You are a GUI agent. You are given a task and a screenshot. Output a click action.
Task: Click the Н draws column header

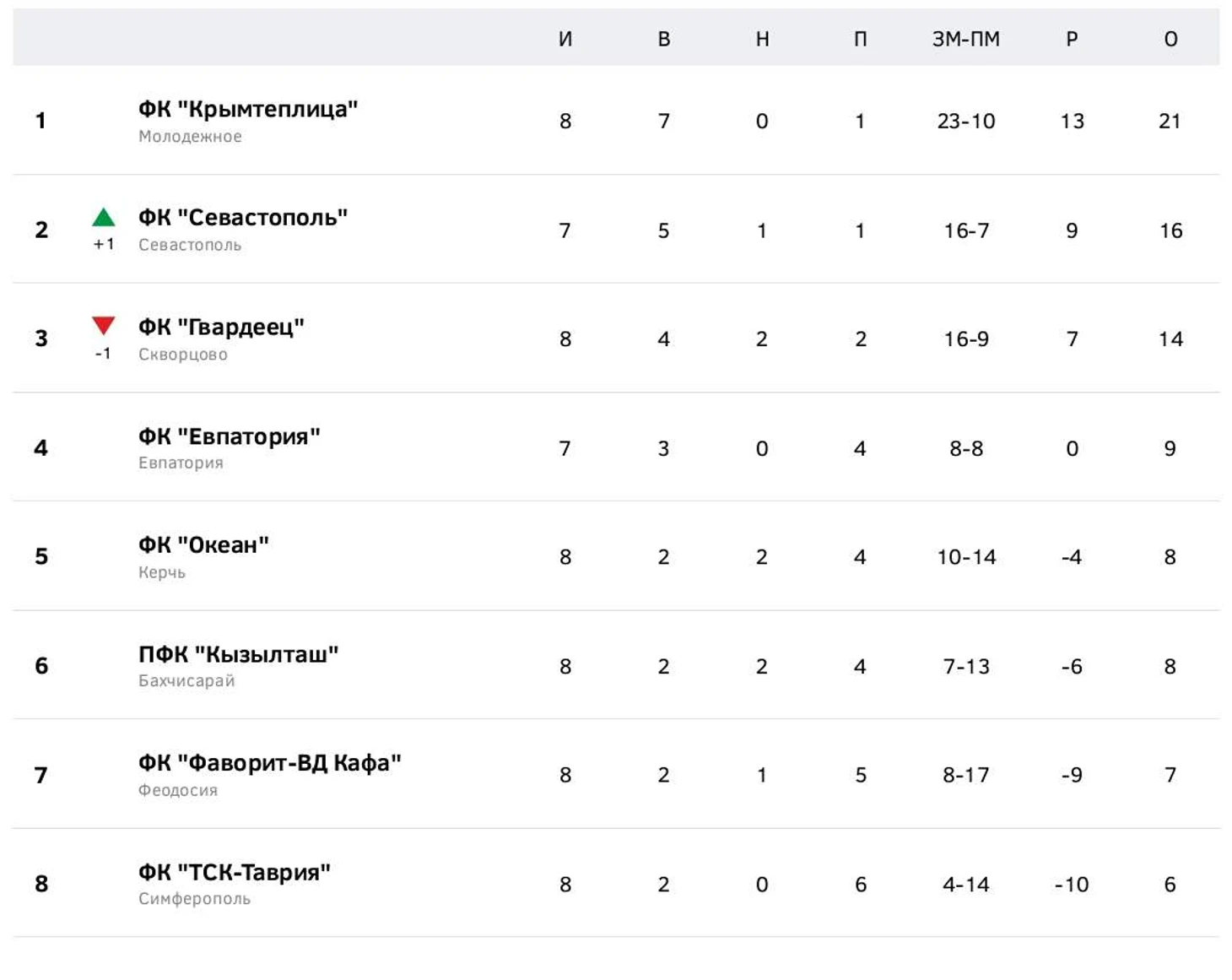(762, 39)
